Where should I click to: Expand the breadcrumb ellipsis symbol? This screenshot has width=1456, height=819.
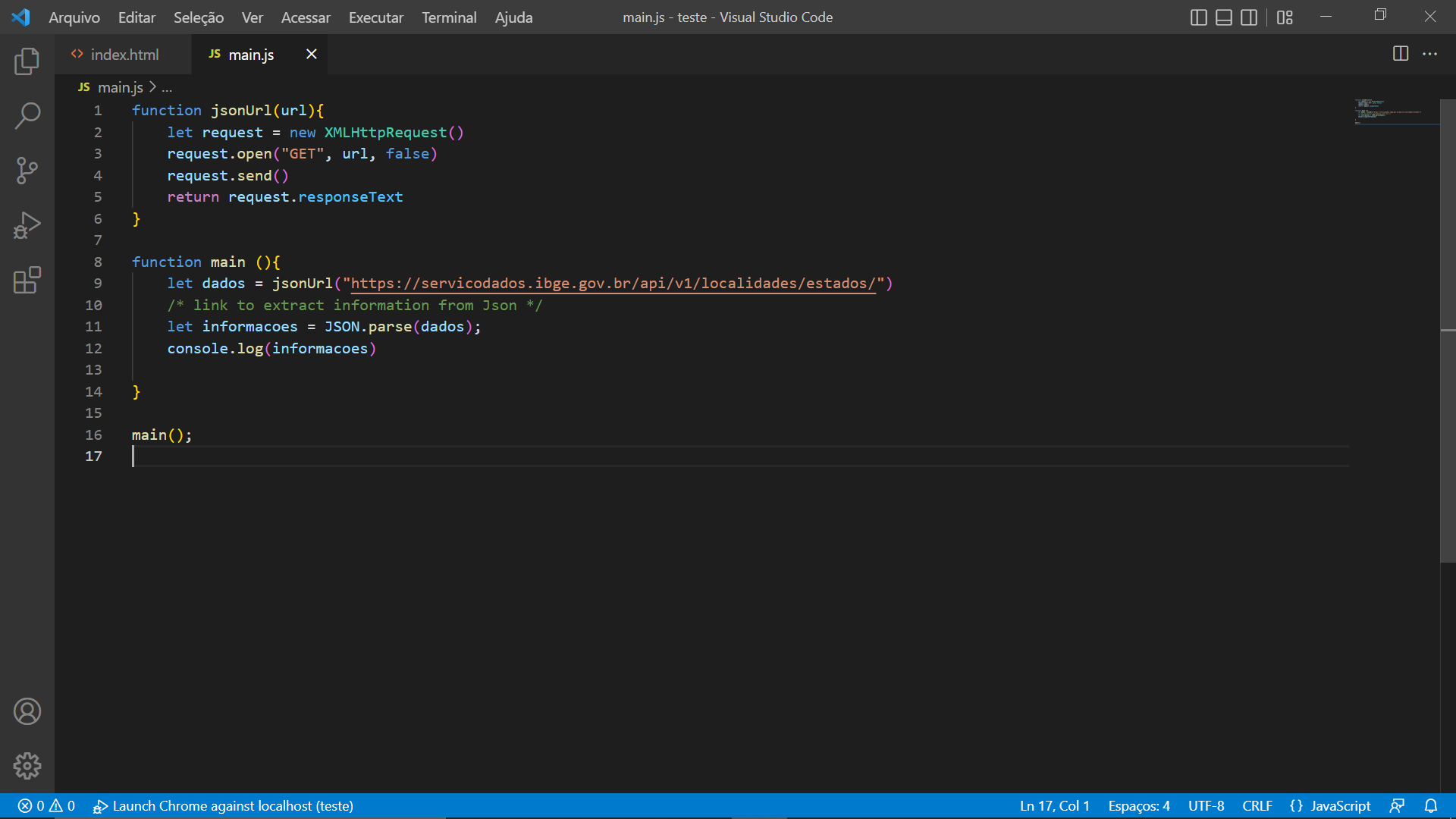pyautogui.click(x=167, y=88)
